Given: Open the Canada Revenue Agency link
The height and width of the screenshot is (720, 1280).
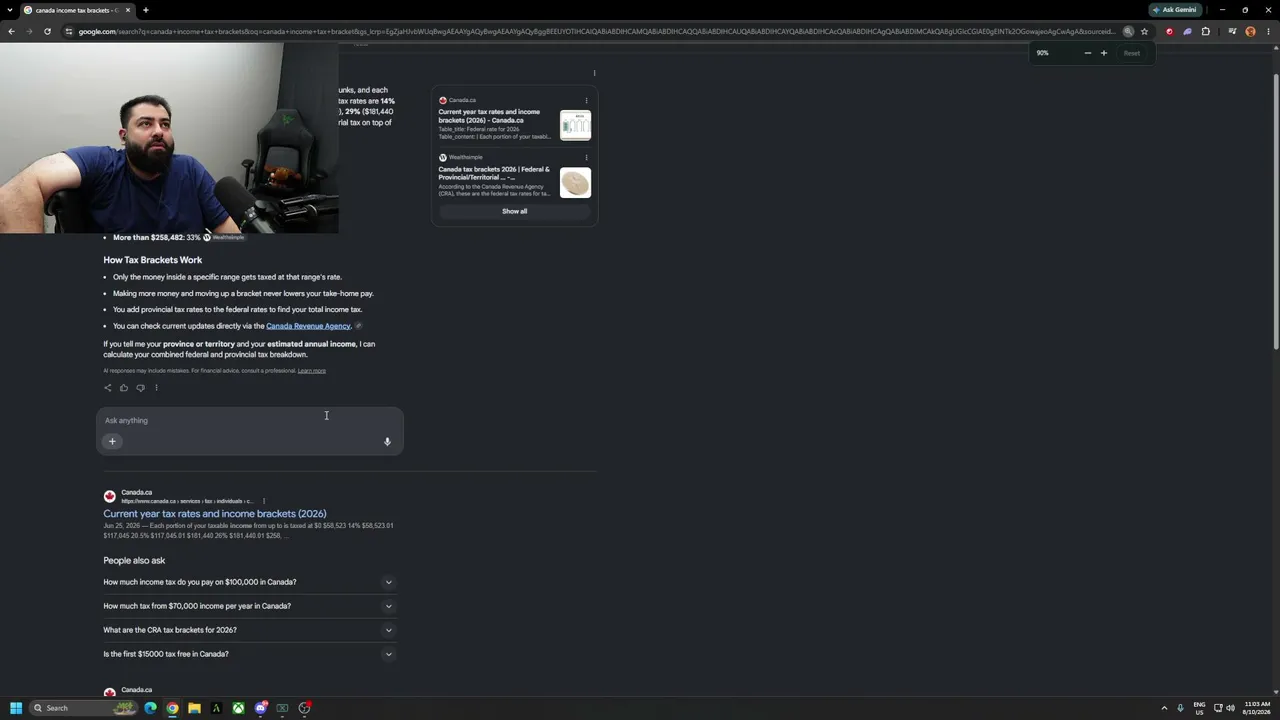Looking at the screenshot, I should pyautogui.click(x=308, y=326).
